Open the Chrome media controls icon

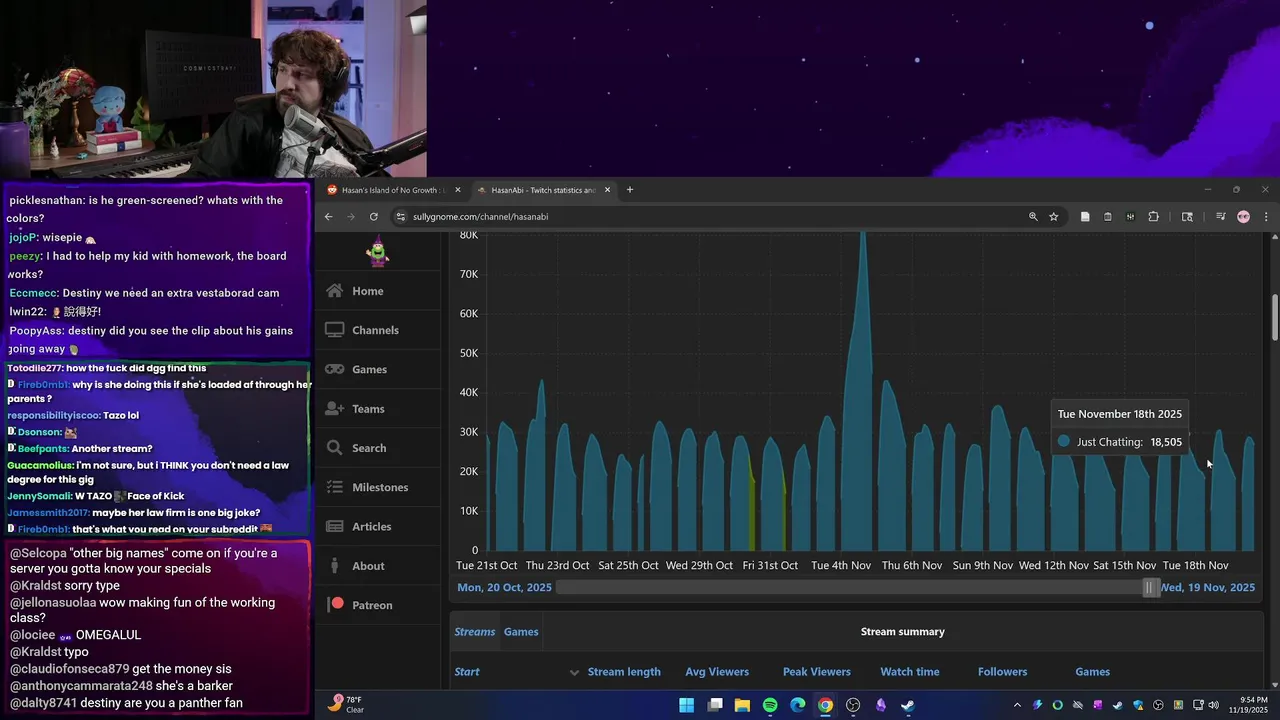click(x=1220, y=216)
